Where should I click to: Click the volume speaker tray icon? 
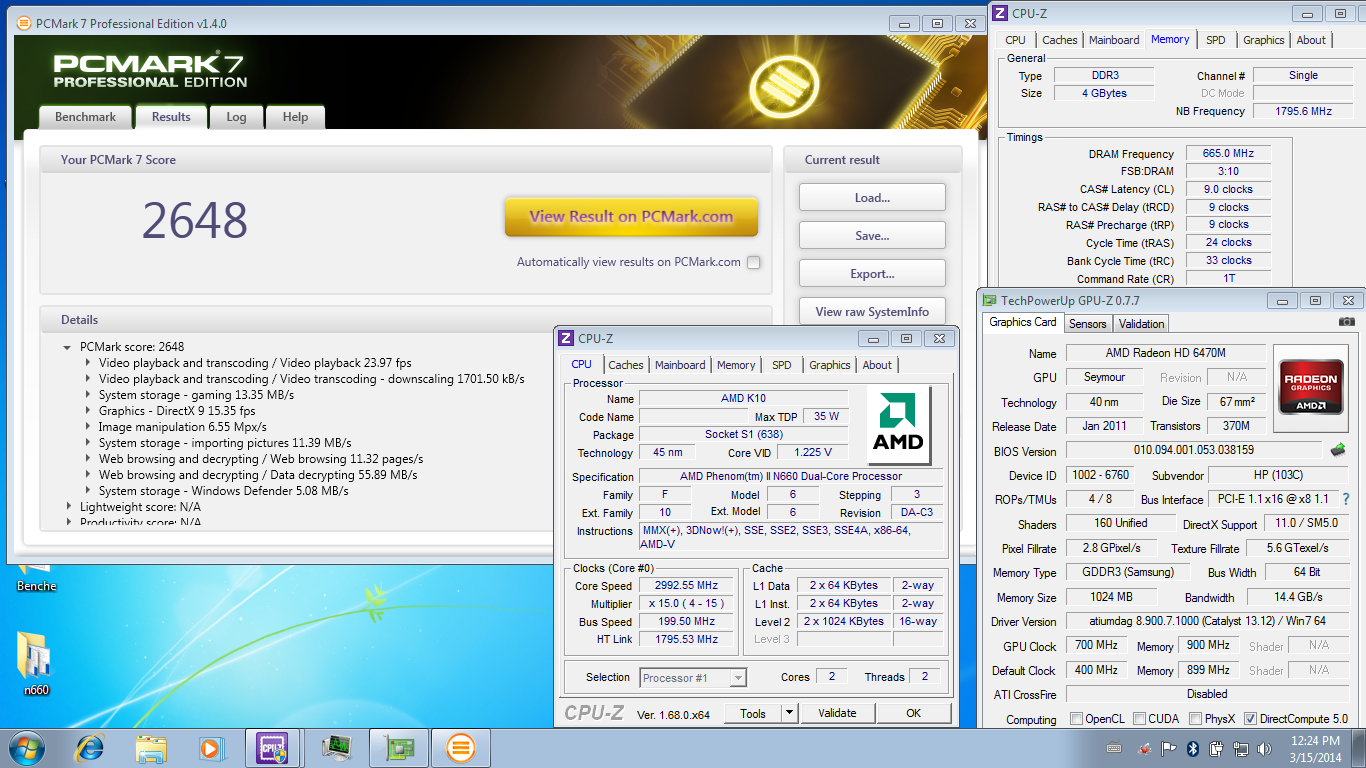[x=1264, y=748]
